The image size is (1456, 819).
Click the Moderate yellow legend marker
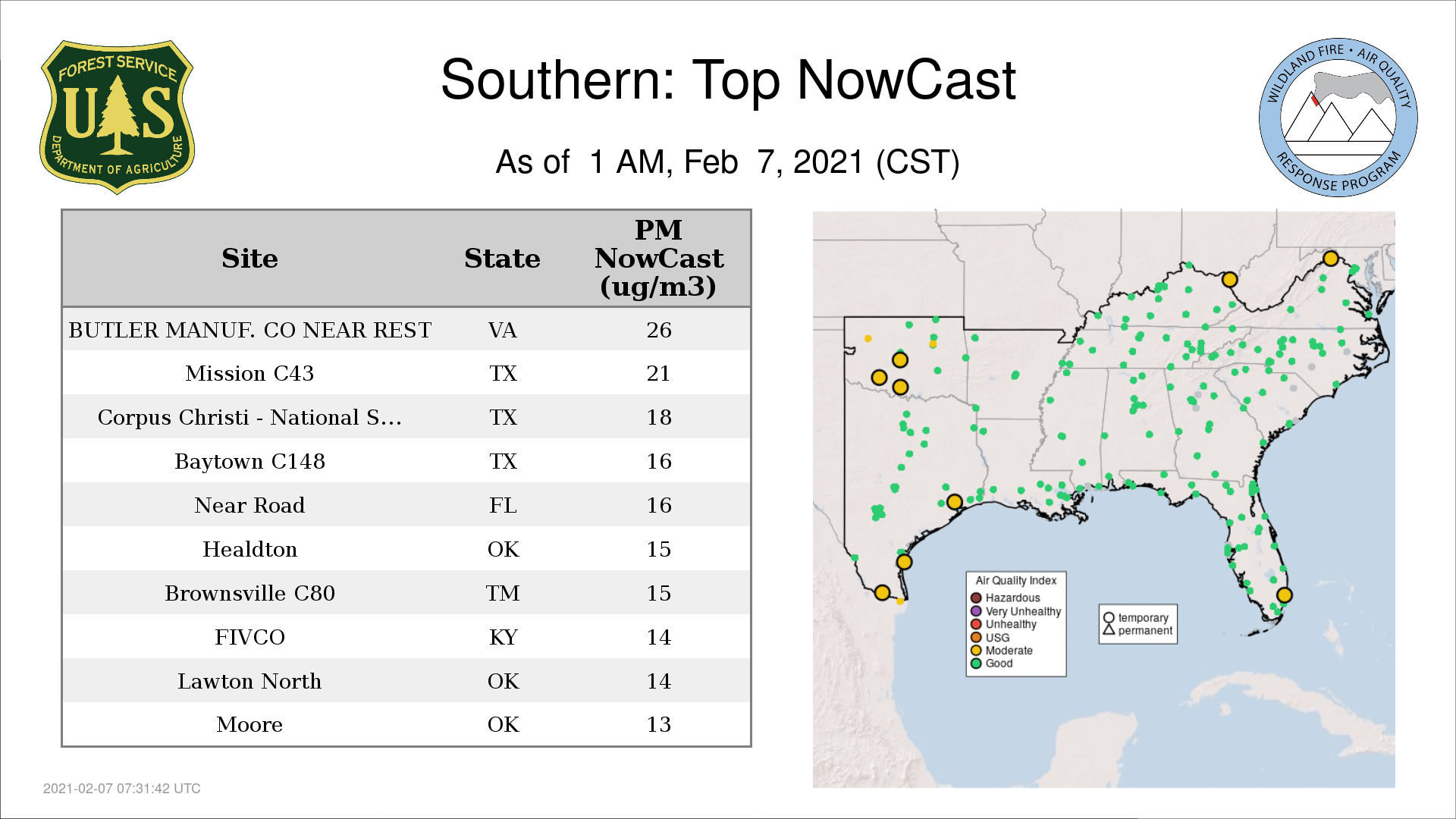pyautogui.click(x=976, y=650)
